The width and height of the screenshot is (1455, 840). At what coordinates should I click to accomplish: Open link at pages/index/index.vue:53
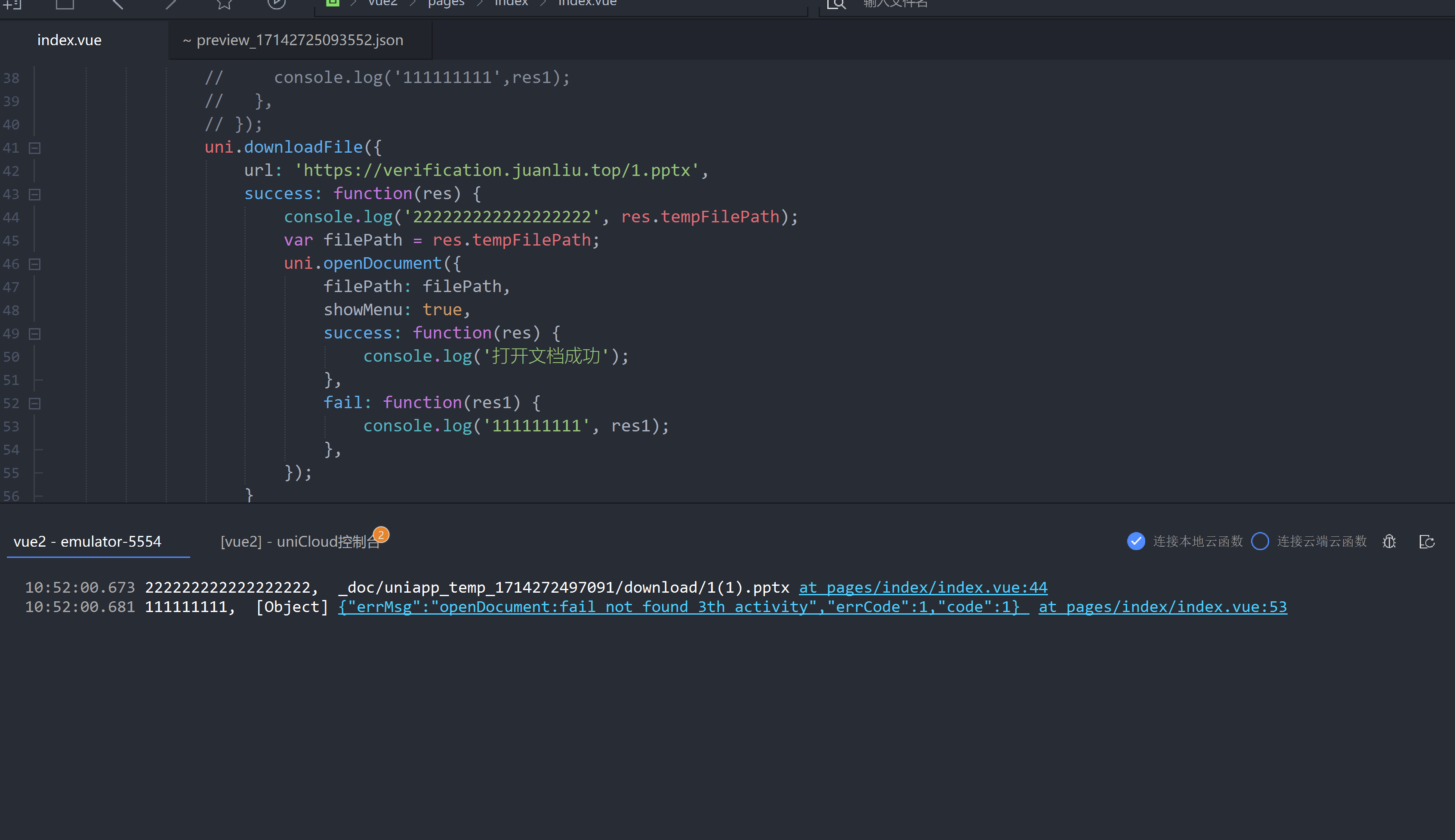pos(1162,607)
